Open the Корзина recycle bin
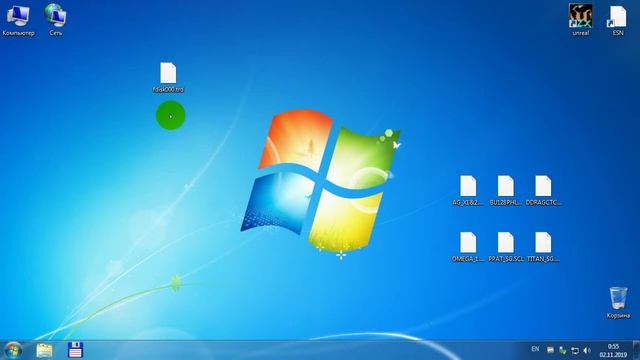 click(618, 302)
